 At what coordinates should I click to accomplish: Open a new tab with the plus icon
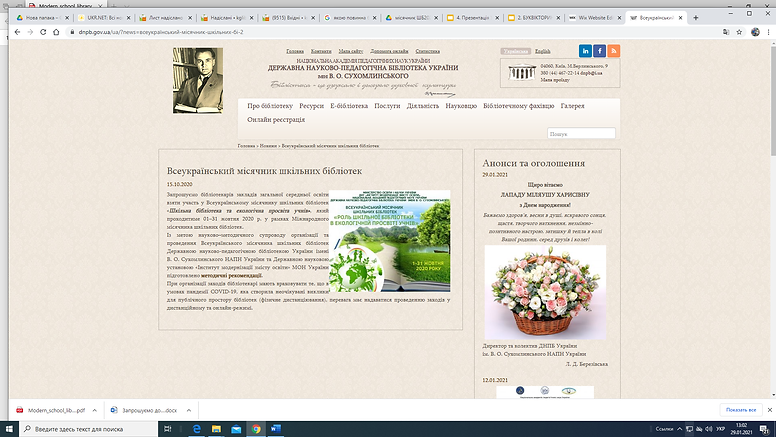[x=695, y=17]
